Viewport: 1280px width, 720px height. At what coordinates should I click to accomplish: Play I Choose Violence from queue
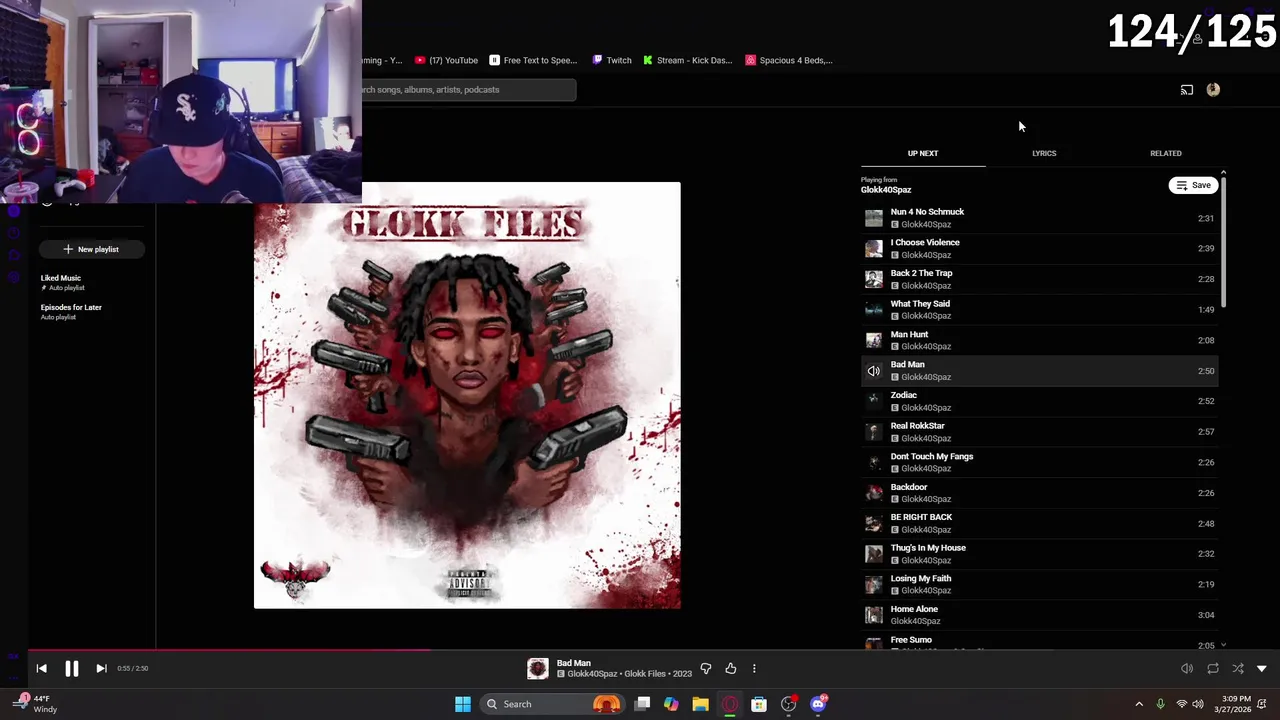(1040, 248)
